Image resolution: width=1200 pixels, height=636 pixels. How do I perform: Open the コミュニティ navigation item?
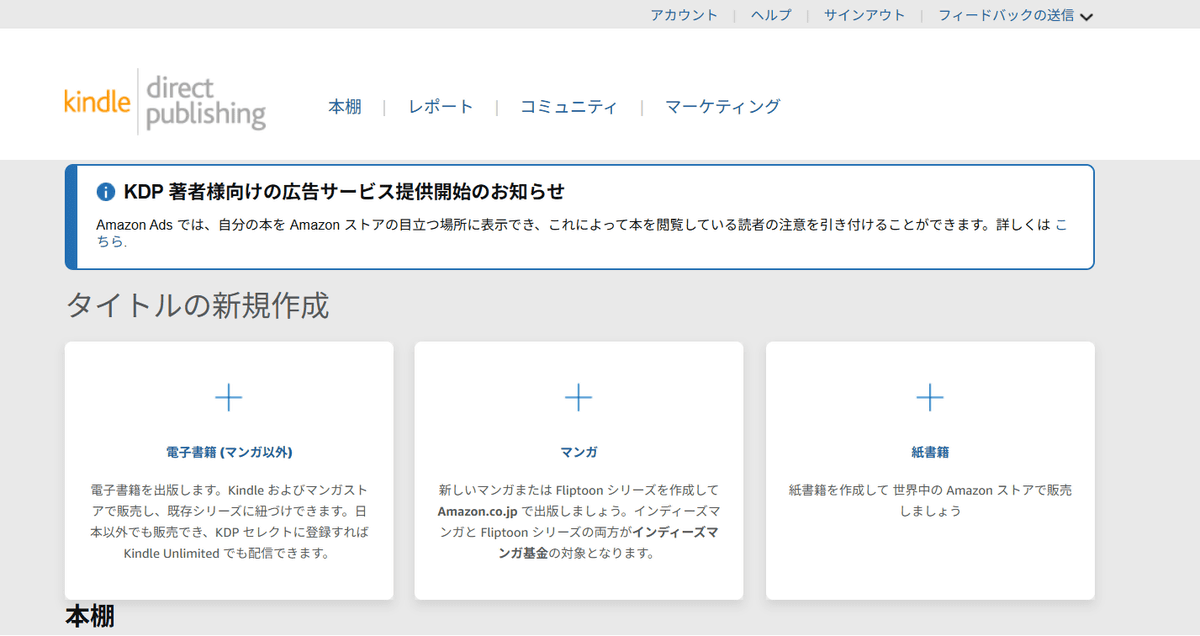[569, 107]
